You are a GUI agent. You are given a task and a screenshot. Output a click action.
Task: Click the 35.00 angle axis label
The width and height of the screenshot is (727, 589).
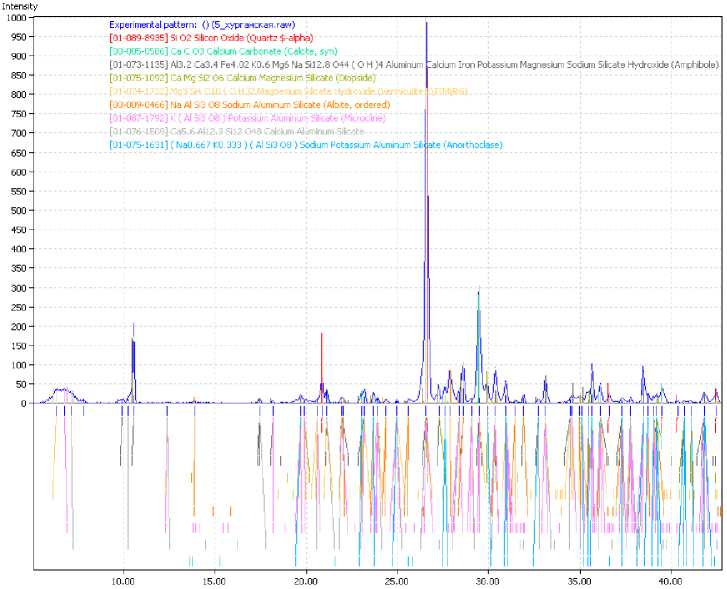580,581
